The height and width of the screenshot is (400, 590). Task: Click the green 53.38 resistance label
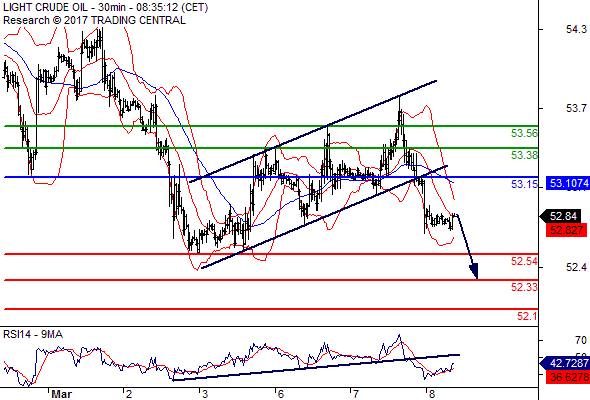[x=524, y=155]
